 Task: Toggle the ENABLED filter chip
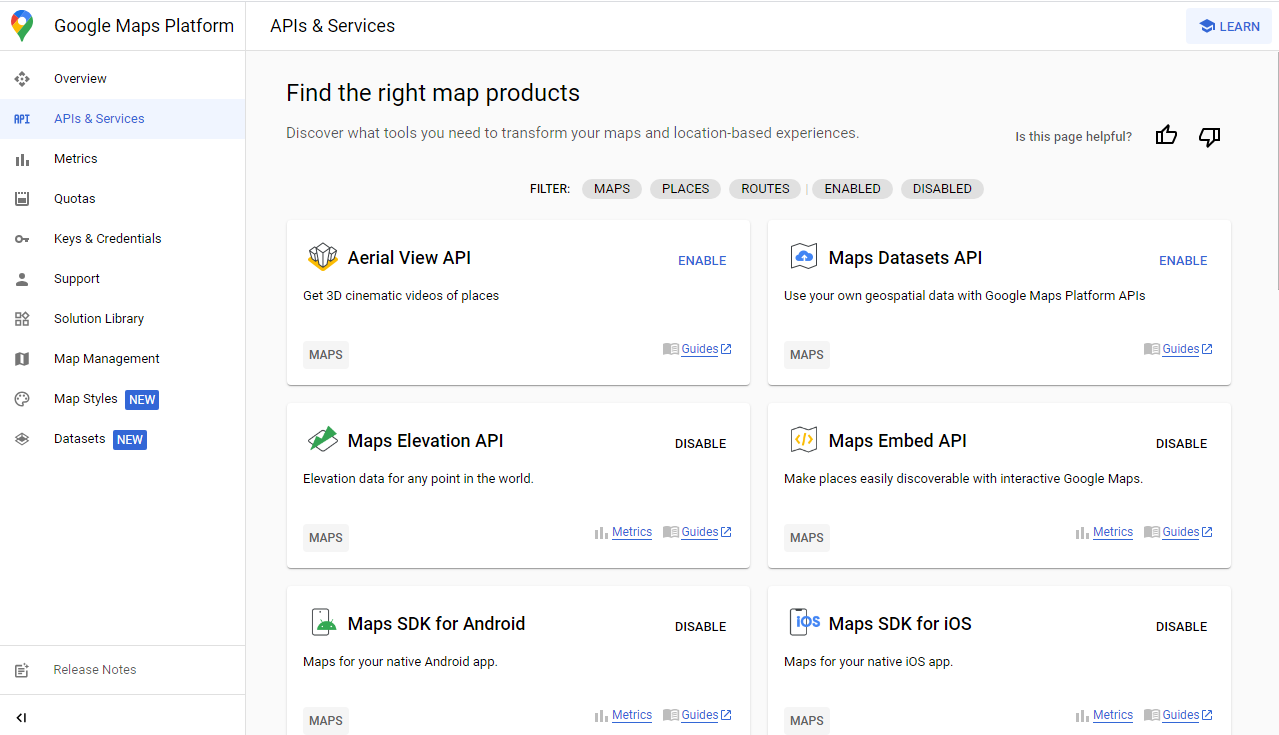point(853,189)
